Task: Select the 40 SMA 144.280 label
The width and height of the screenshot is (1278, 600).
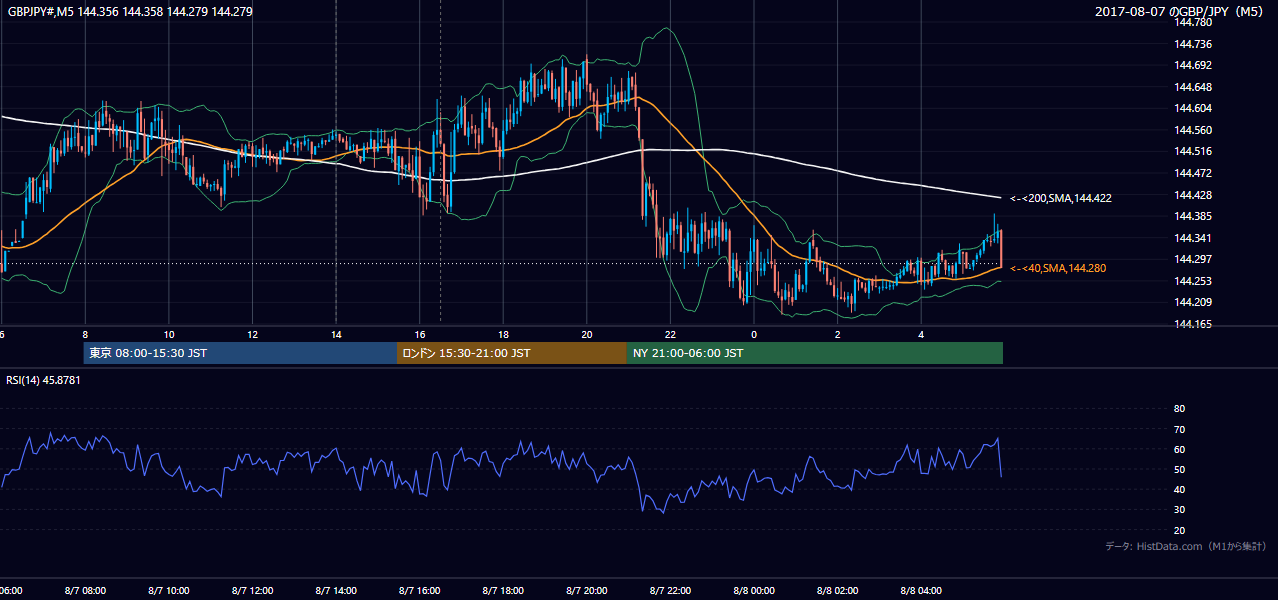Action: pyautogui.click(x=1057, y=268)
